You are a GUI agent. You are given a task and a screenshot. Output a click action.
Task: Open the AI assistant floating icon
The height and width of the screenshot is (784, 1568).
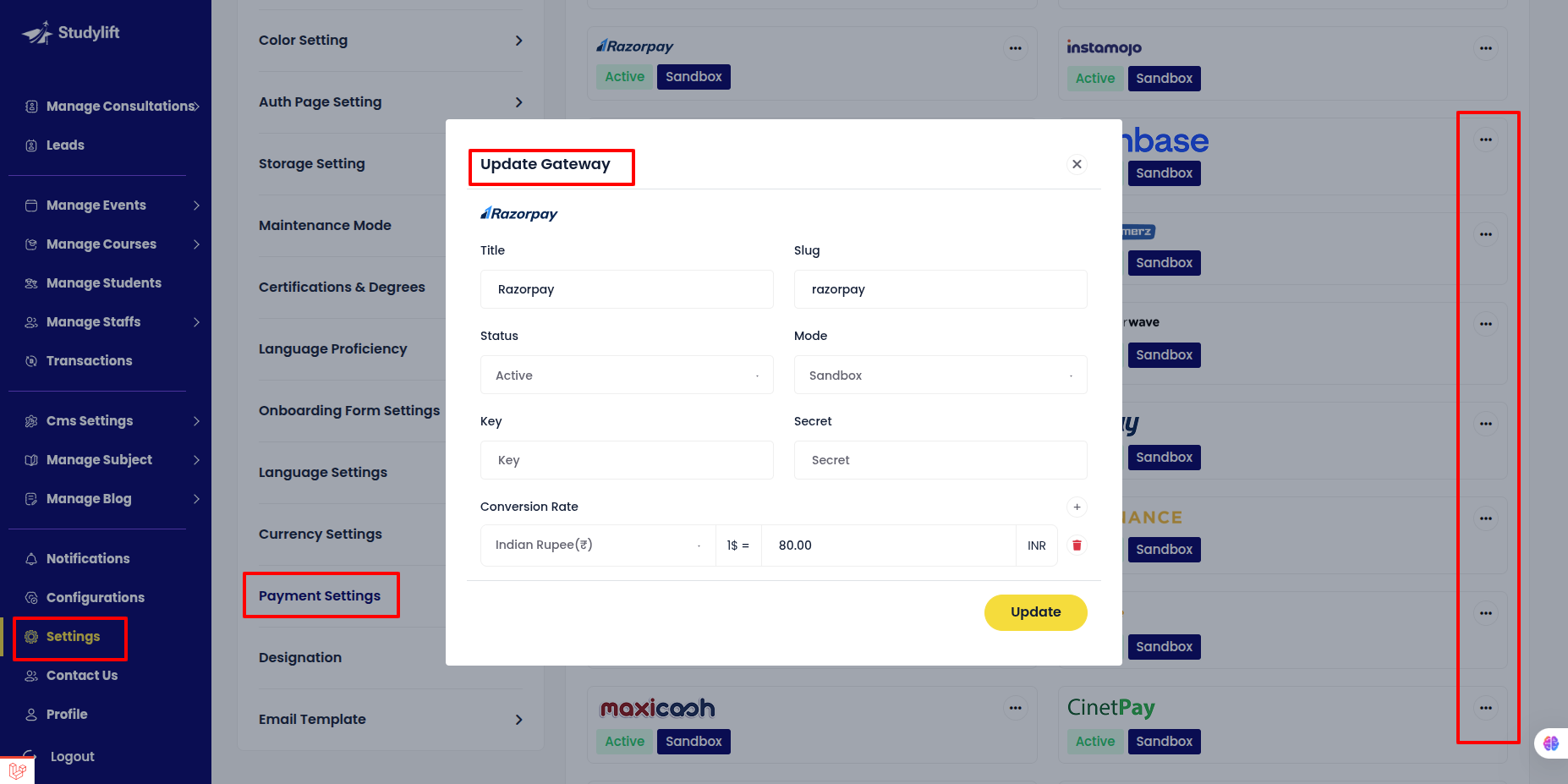pos(1550,743)
